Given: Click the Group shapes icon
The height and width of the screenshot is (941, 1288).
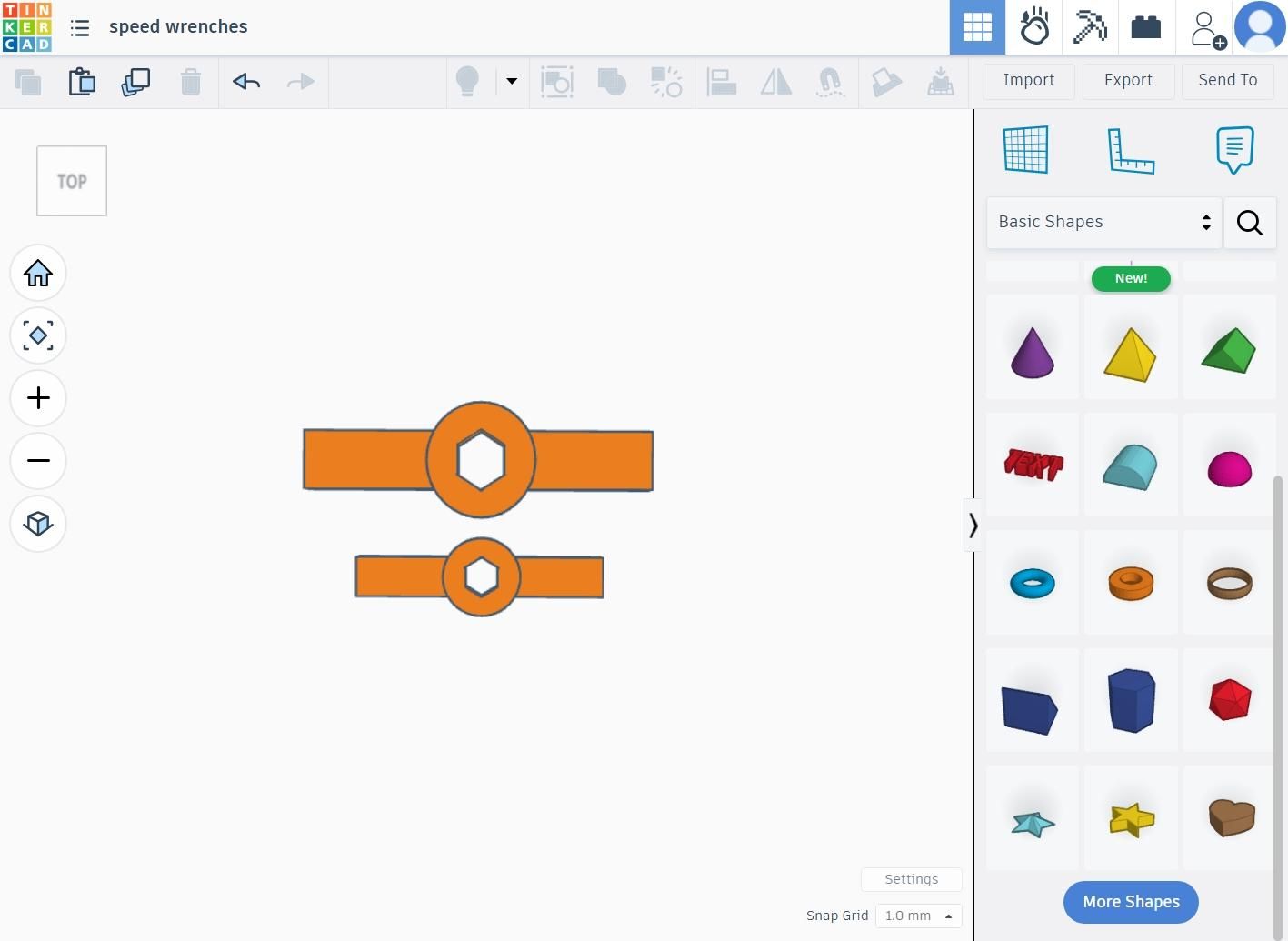Looking at the screenshot, I should pos(557,82).
